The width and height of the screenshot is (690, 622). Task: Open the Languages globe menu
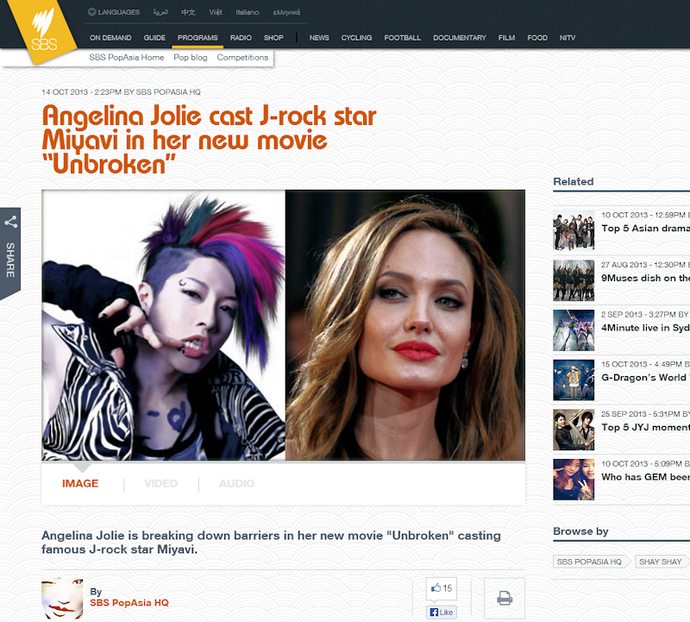click(x=114, y=12)
